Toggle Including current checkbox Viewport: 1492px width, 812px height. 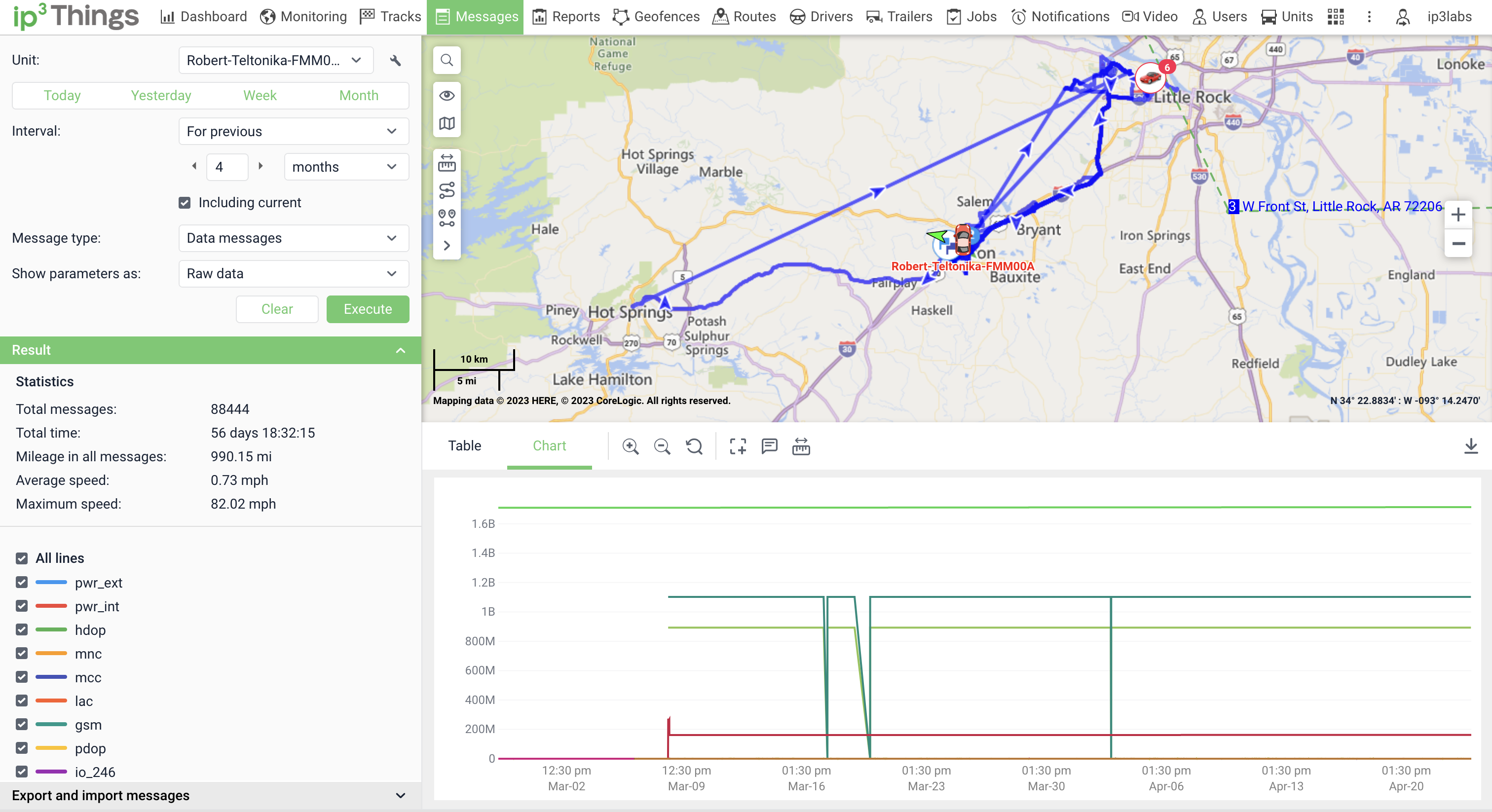point(185,203)
